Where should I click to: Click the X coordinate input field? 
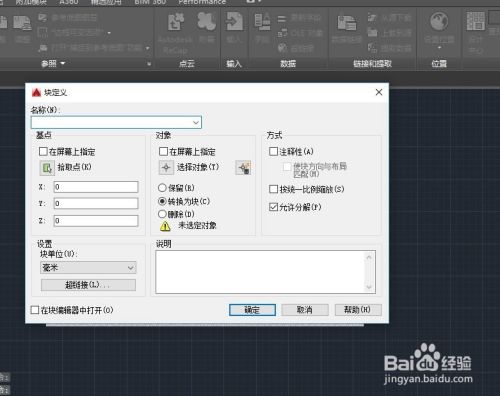pos(96,187)
